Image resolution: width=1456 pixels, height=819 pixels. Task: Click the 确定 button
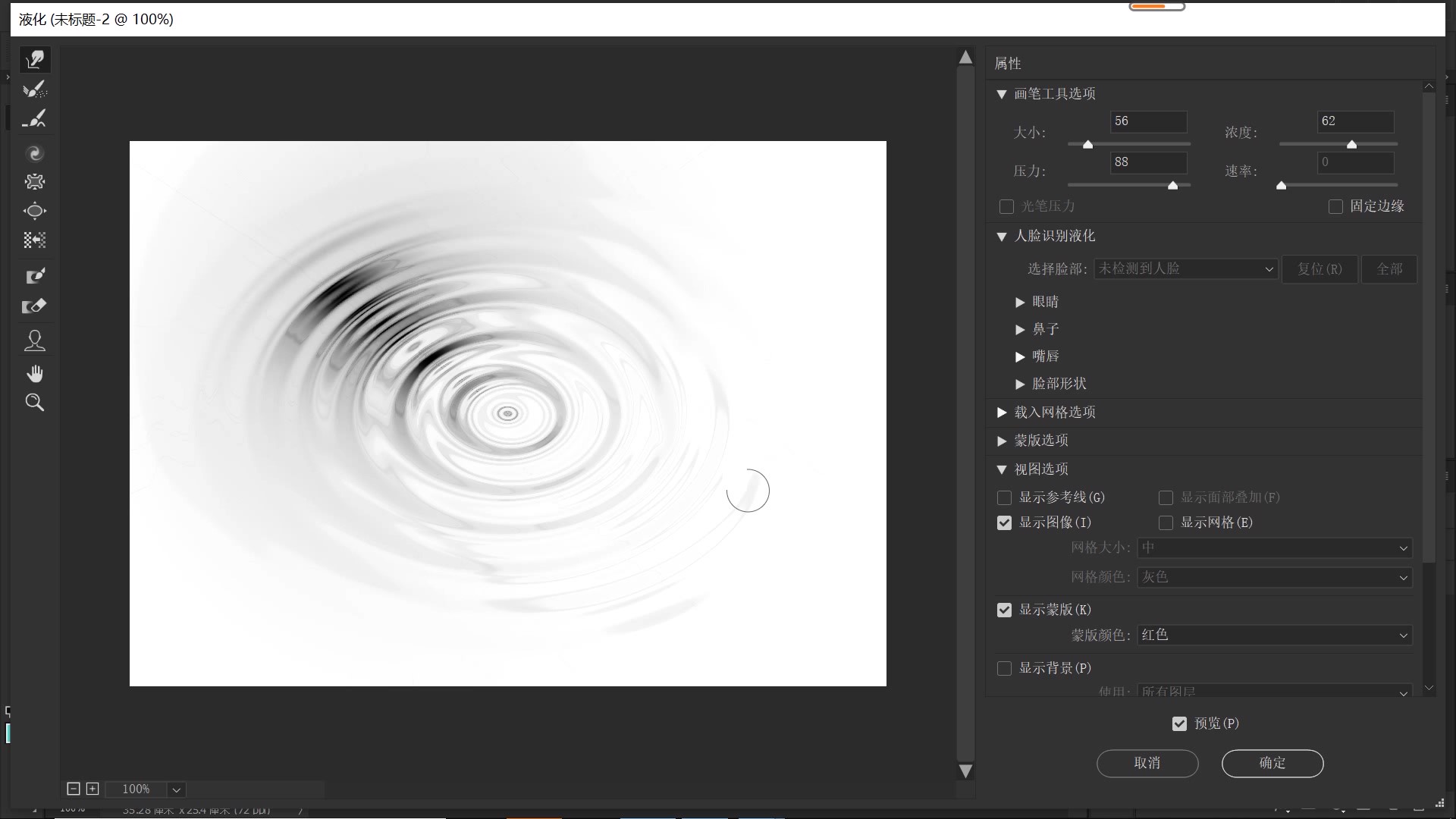[1272, 764]
